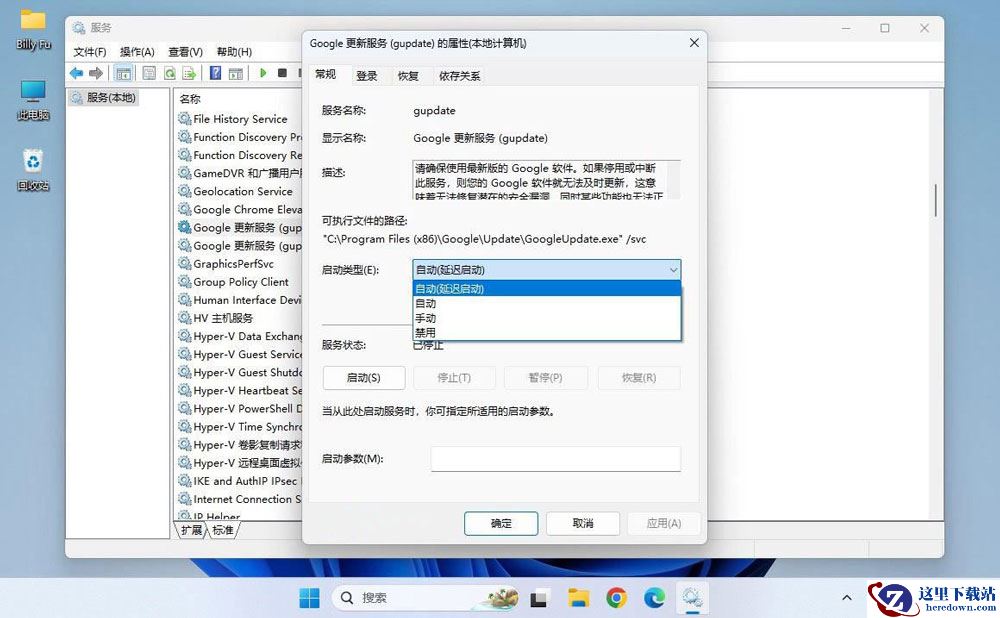The height and width of the screenshot is (618, 1000).
Task: Click the Services app icon on taskbar
Action: 692,598
